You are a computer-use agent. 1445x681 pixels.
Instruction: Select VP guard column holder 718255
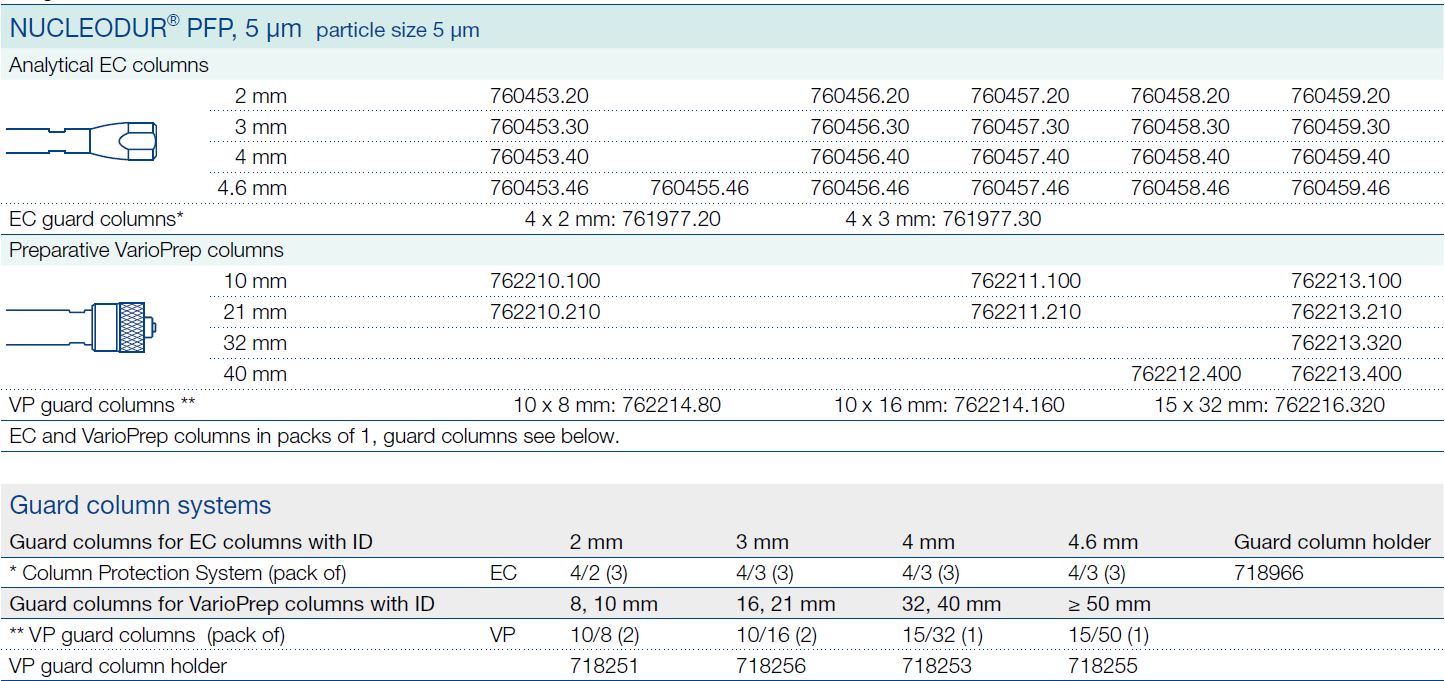(x=1102, y=666)
